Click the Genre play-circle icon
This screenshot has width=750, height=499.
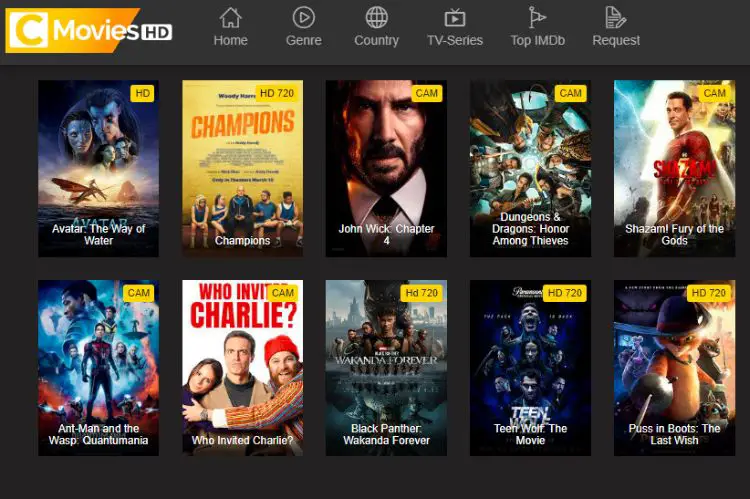click(x=304, y=18)
